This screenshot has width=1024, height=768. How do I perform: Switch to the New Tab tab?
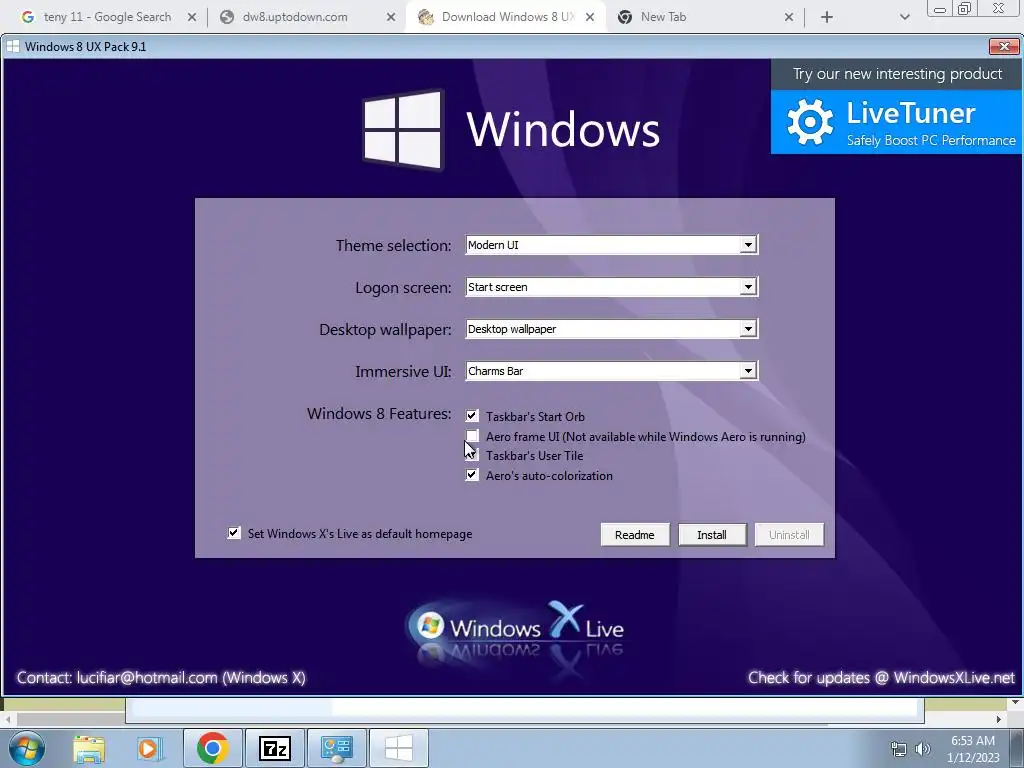(x=663, y=17)
